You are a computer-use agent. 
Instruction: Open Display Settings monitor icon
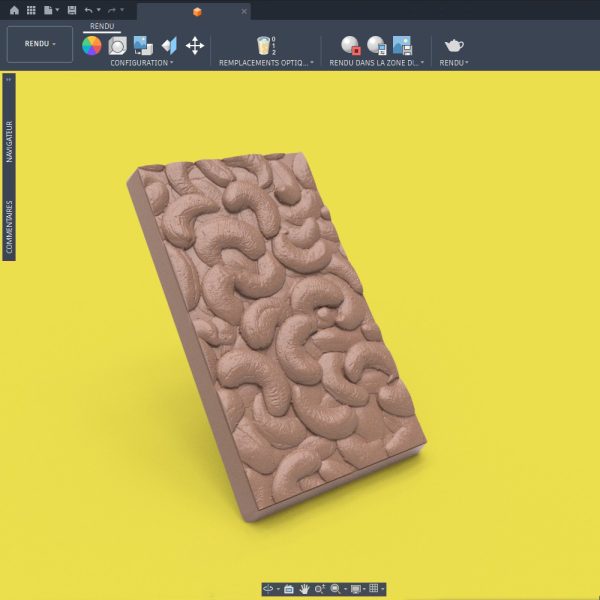click(x=356, y=589)
